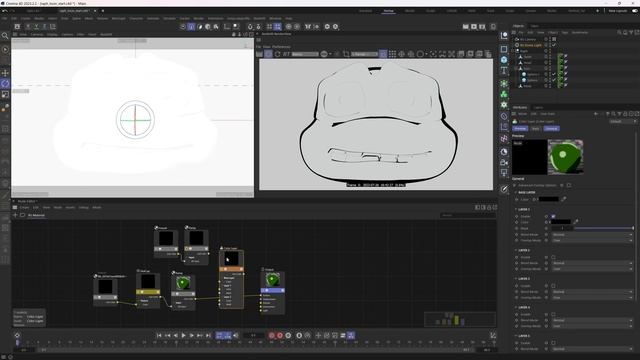Open File menu in Redshift RenderView

[259, 47]
